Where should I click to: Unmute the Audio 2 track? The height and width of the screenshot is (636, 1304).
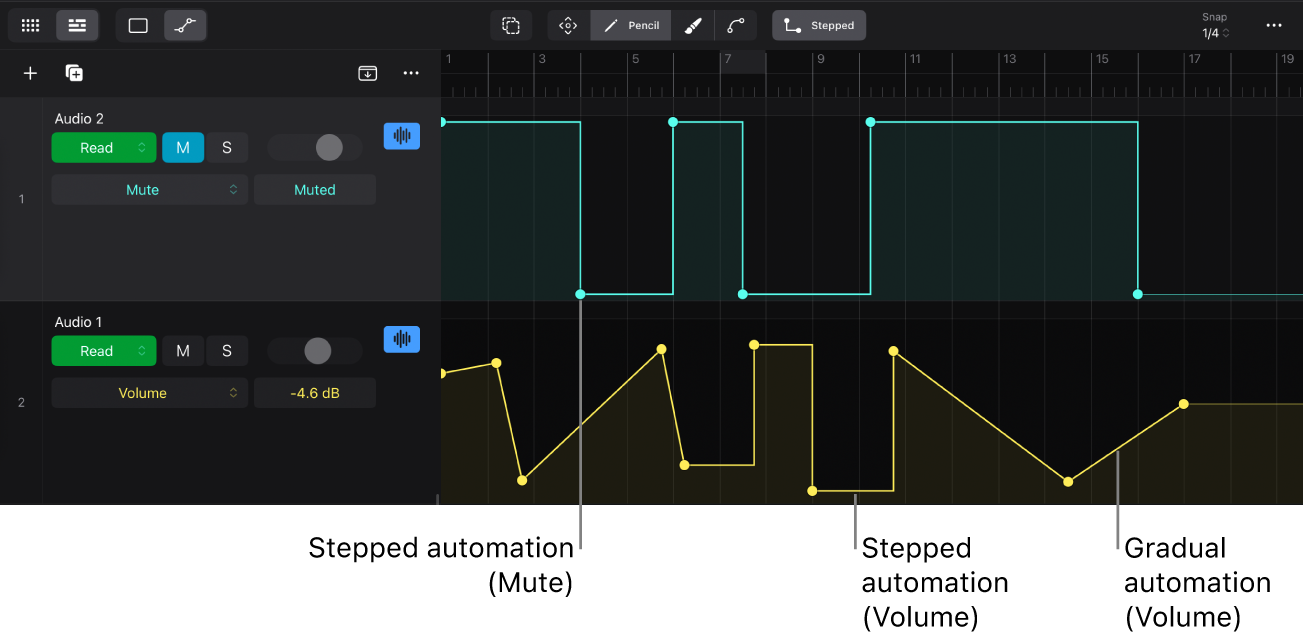click(183, 147)
